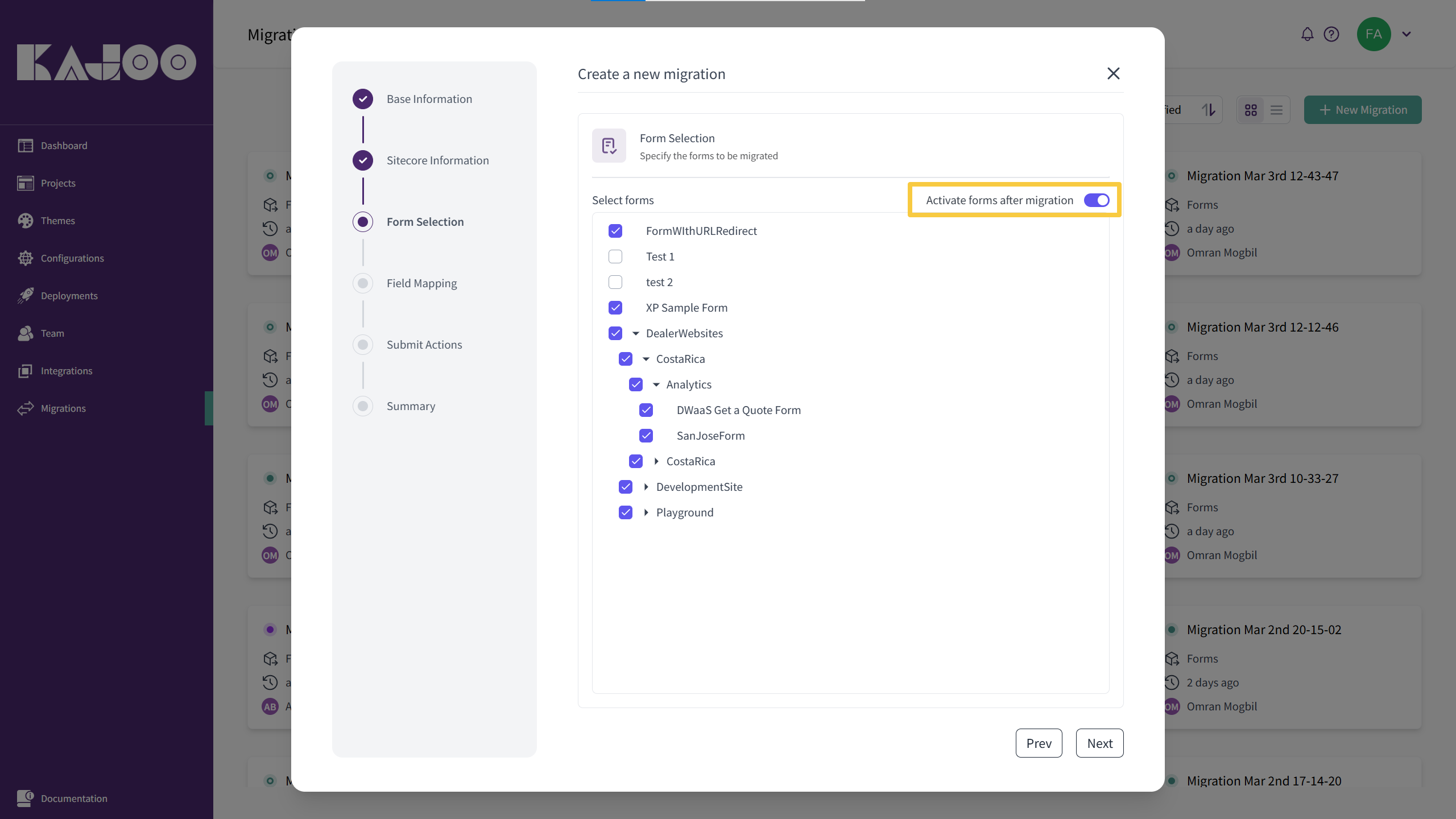Uncheck the XP Sample Form checkbox
Screen dimensions: 1456x819
[x=615, y=308]
